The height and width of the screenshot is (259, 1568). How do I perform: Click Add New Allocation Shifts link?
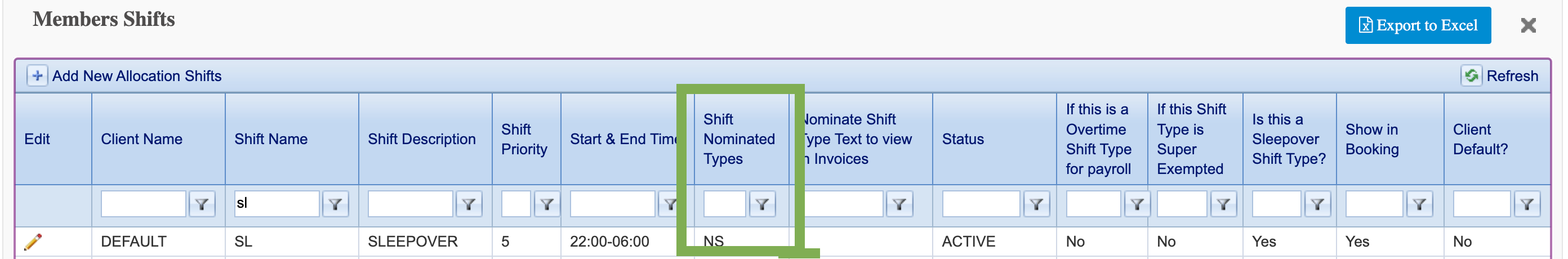(137, 76)
